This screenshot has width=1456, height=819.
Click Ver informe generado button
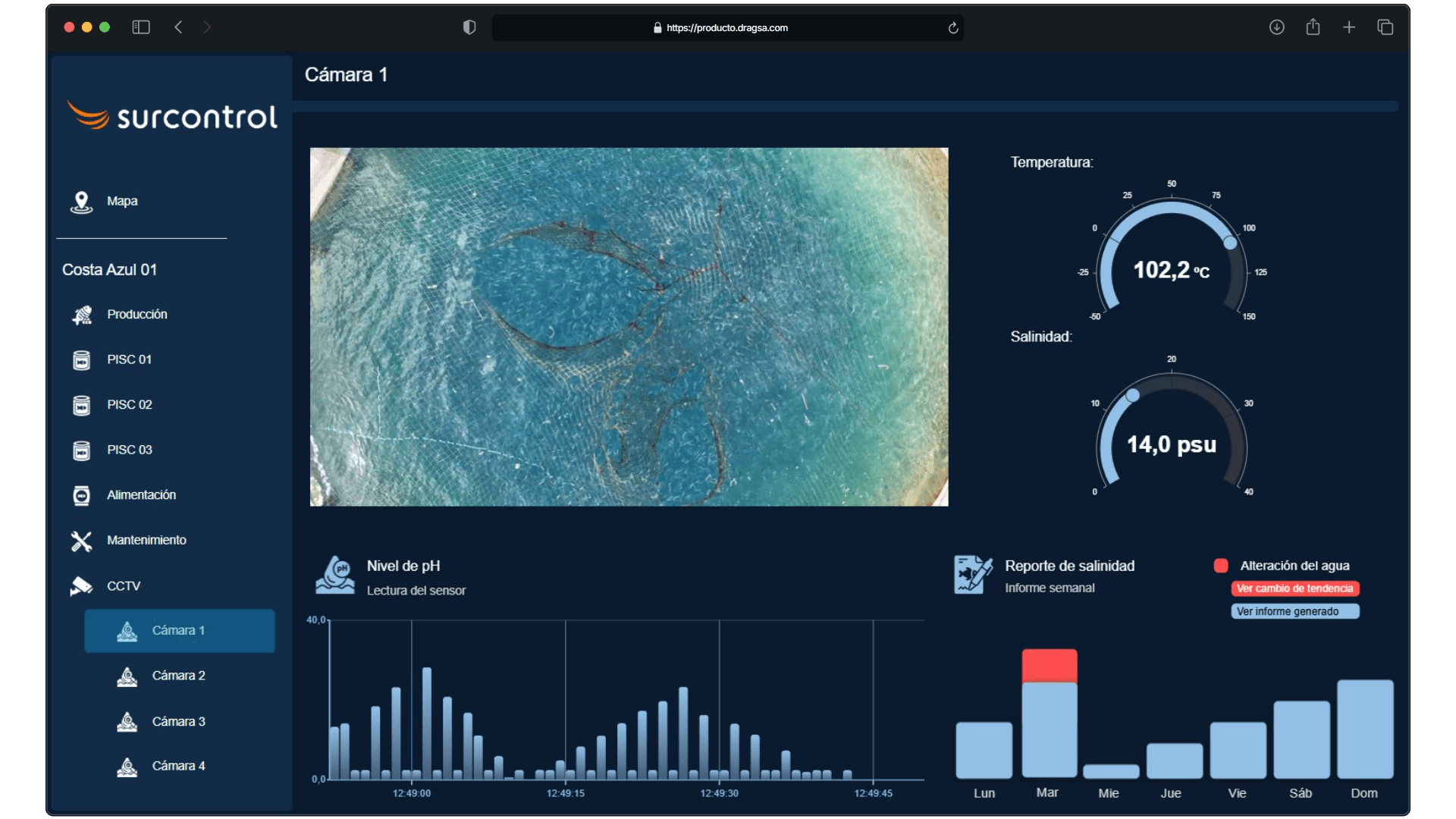(x=1294, y=611)
